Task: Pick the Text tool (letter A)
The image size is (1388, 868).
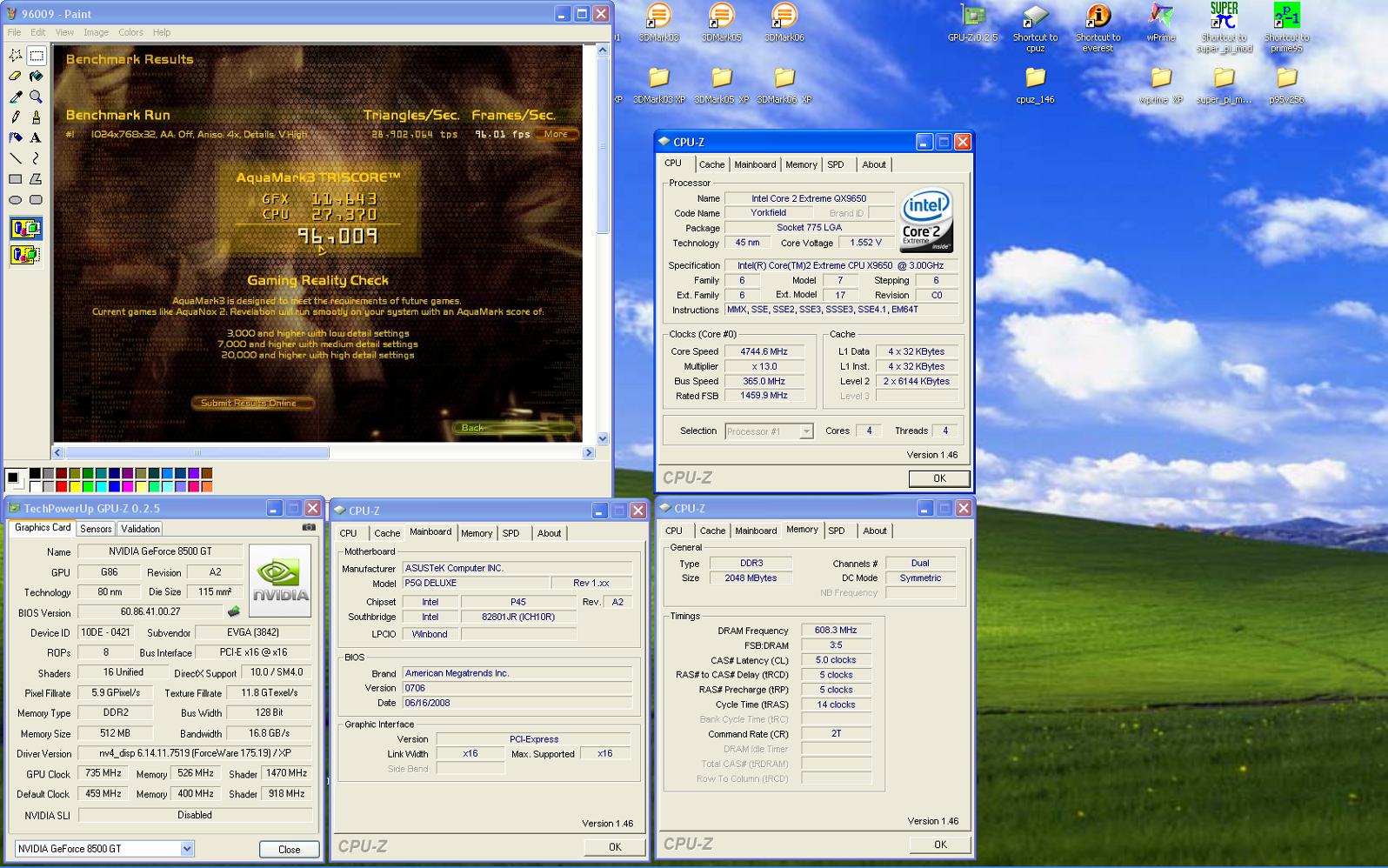Action: tap(37, 137)
